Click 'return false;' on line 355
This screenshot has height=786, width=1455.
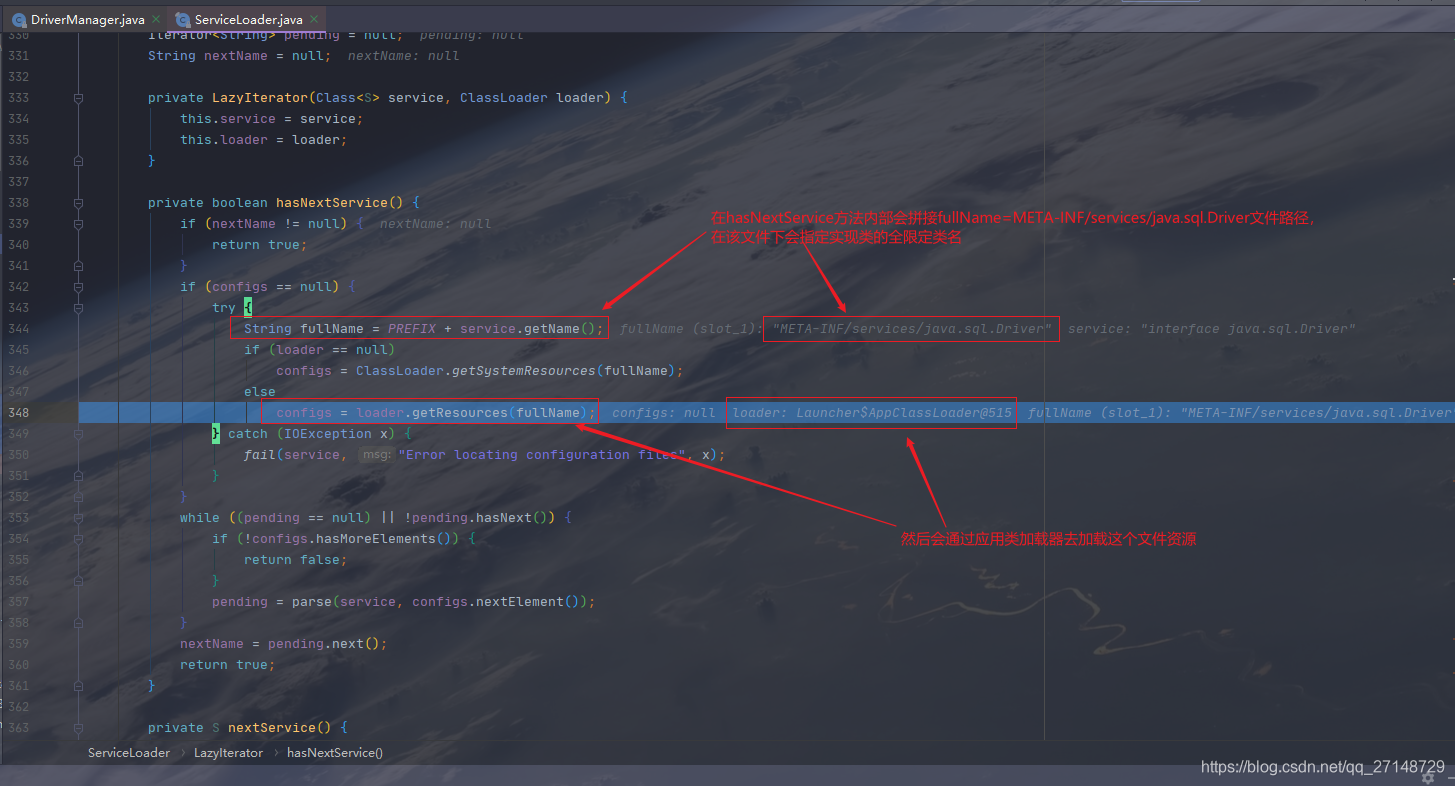[295, 560]
